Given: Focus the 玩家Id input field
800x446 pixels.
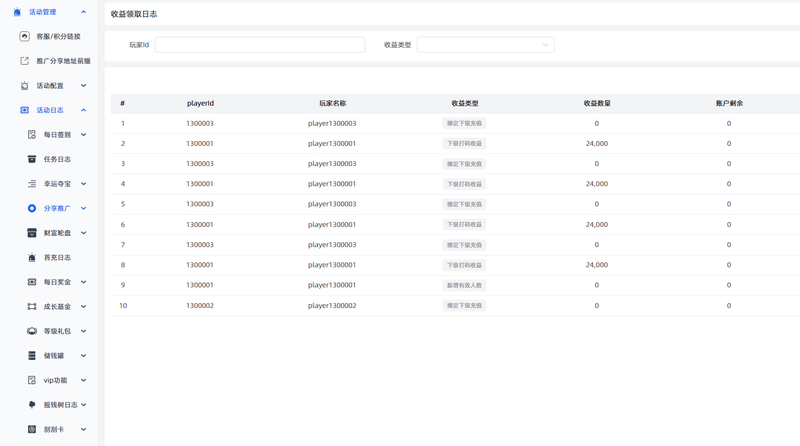Looking at the screenshot, I should [x=260, y=45].
